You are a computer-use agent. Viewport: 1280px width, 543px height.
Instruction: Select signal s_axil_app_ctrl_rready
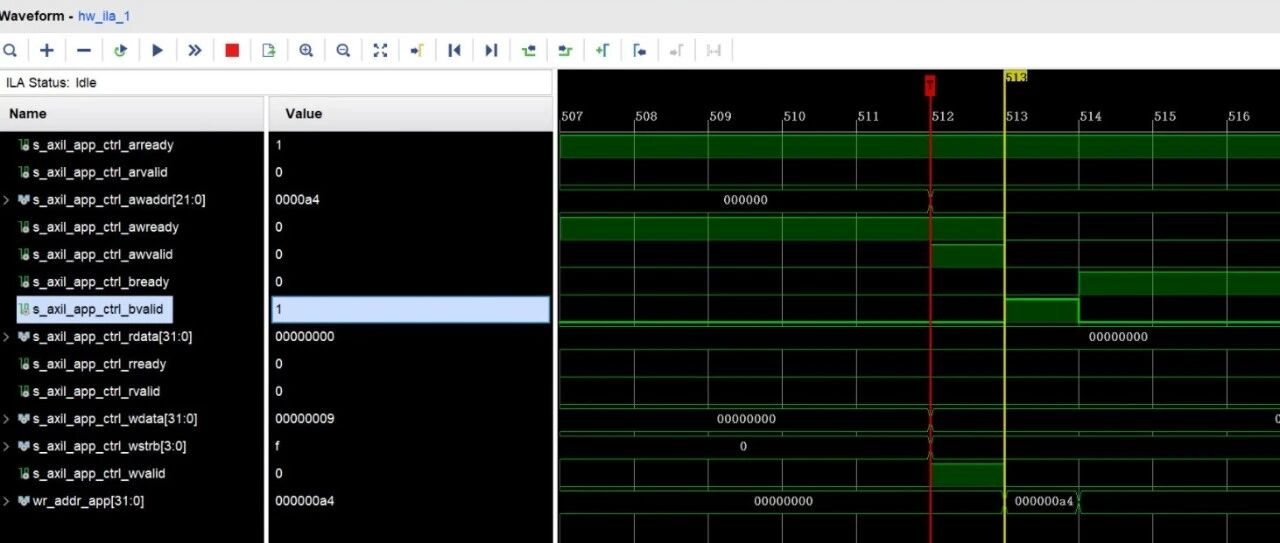point(99,364)
